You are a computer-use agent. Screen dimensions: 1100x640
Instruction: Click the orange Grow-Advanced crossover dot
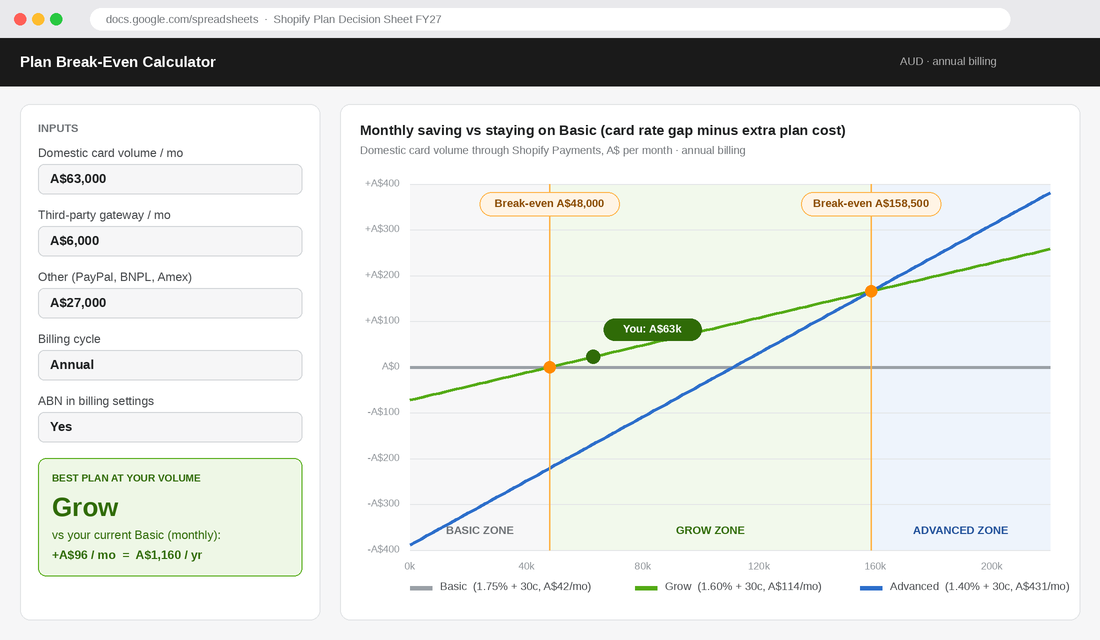point(871,291)
